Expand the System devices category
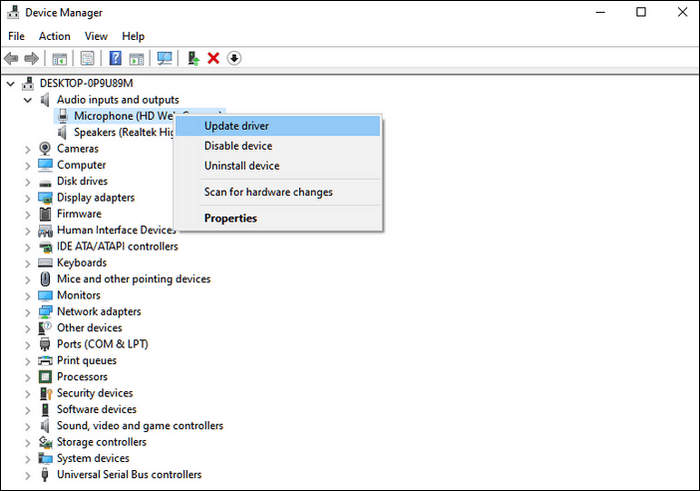The height and width of the screenshot is (491, 700). (x=28, y=459)
